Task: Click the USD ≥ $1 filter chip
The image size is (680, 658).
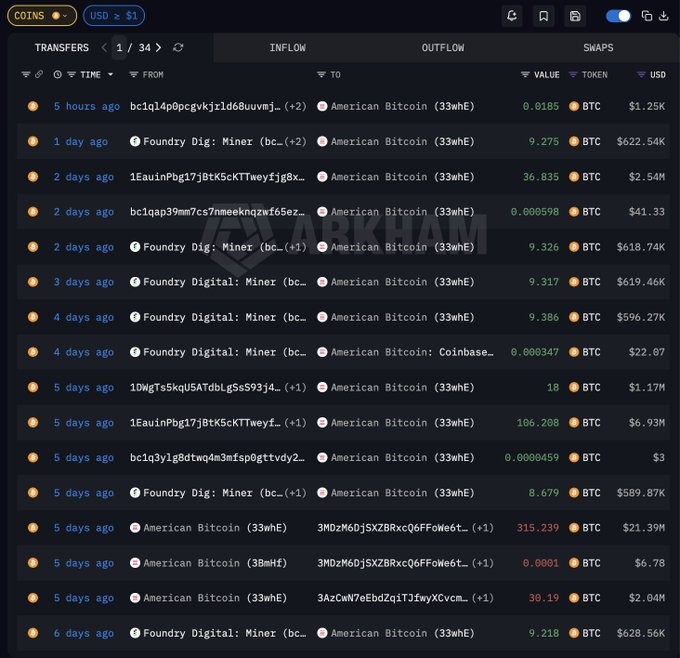Action: coord(114,16)
